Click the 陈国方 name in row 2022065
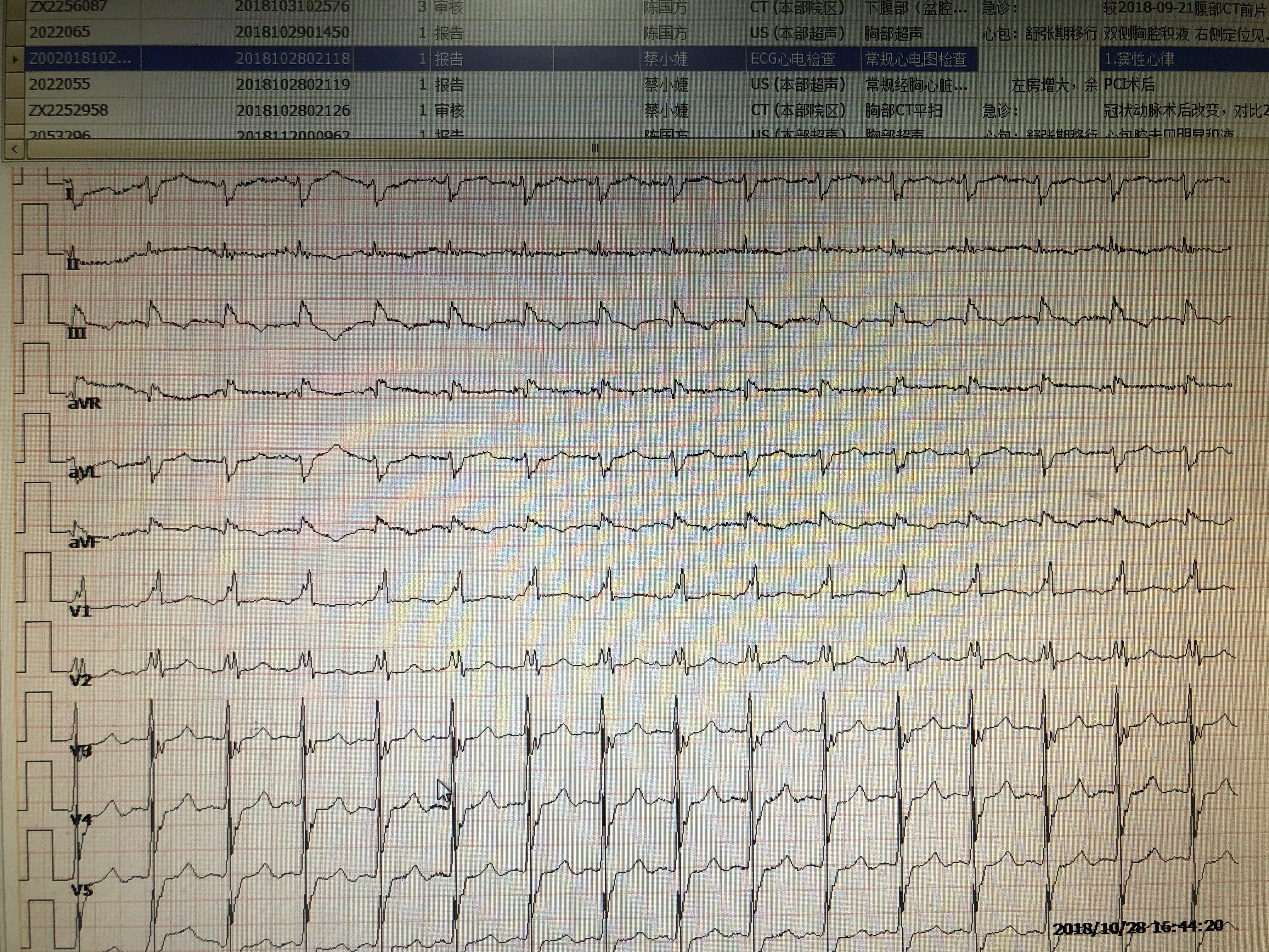The image size is (1269, 952). (665, 33)
